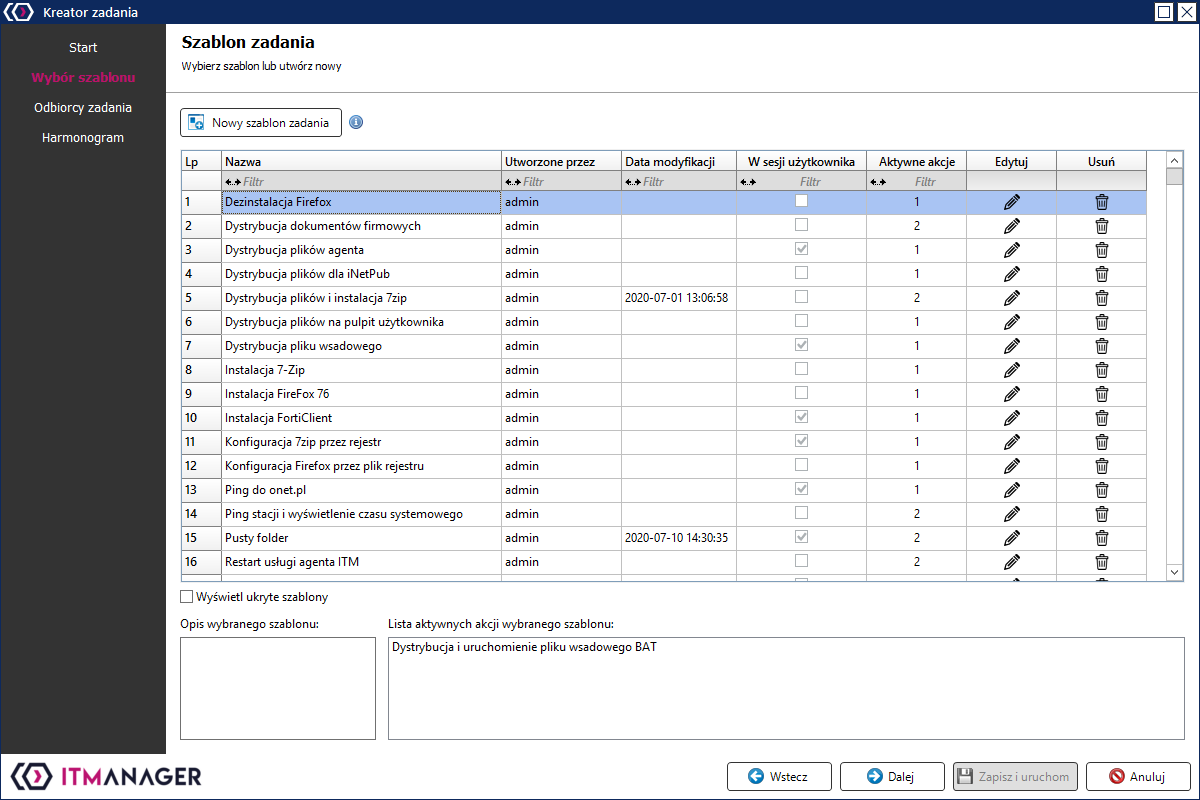
Task: Open editor for Dystrybucja plików dla iNetPub
Action: tap(1011, 274)
